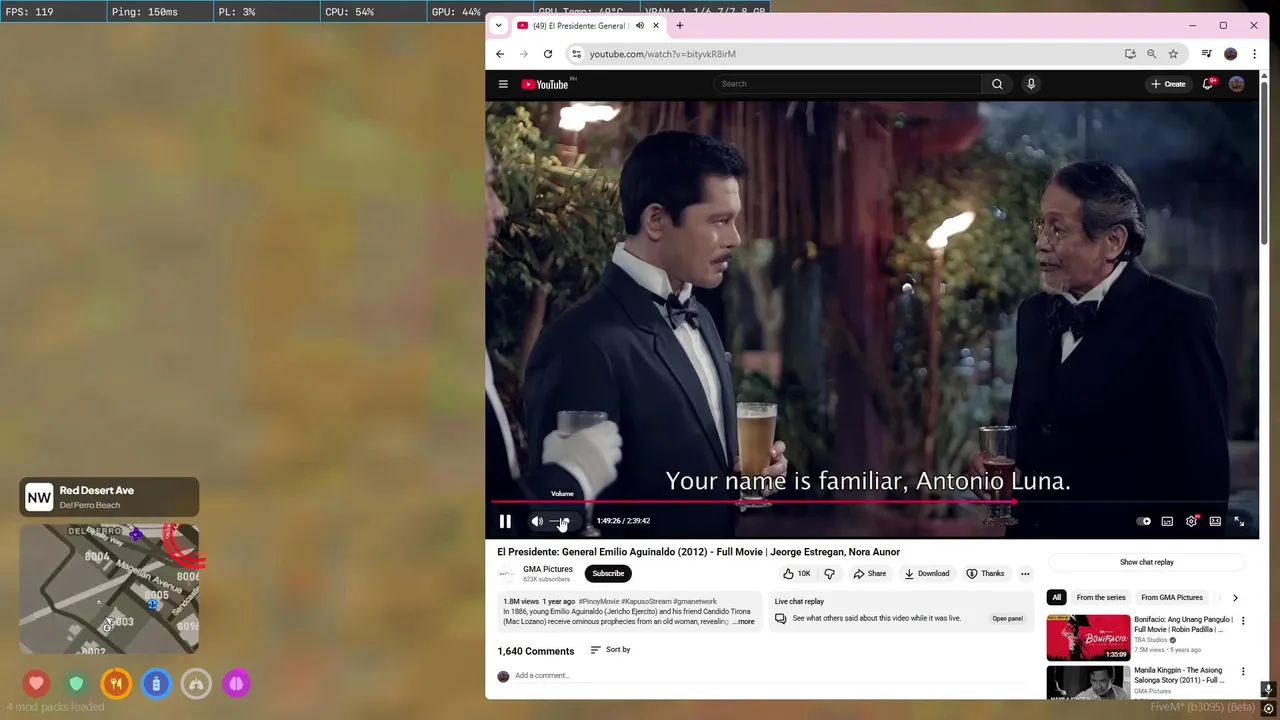
Task: Share the video
Action: pos(870,573)
